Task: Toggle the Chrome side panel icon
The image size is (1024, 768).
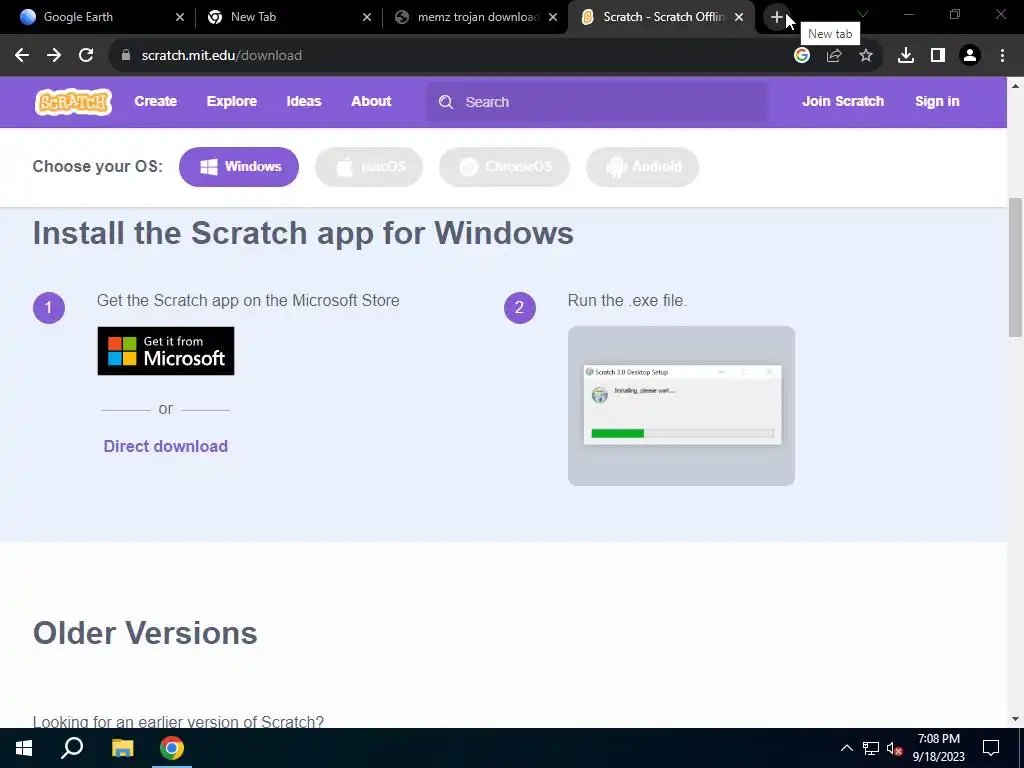Action: click(x=938, y=56)
